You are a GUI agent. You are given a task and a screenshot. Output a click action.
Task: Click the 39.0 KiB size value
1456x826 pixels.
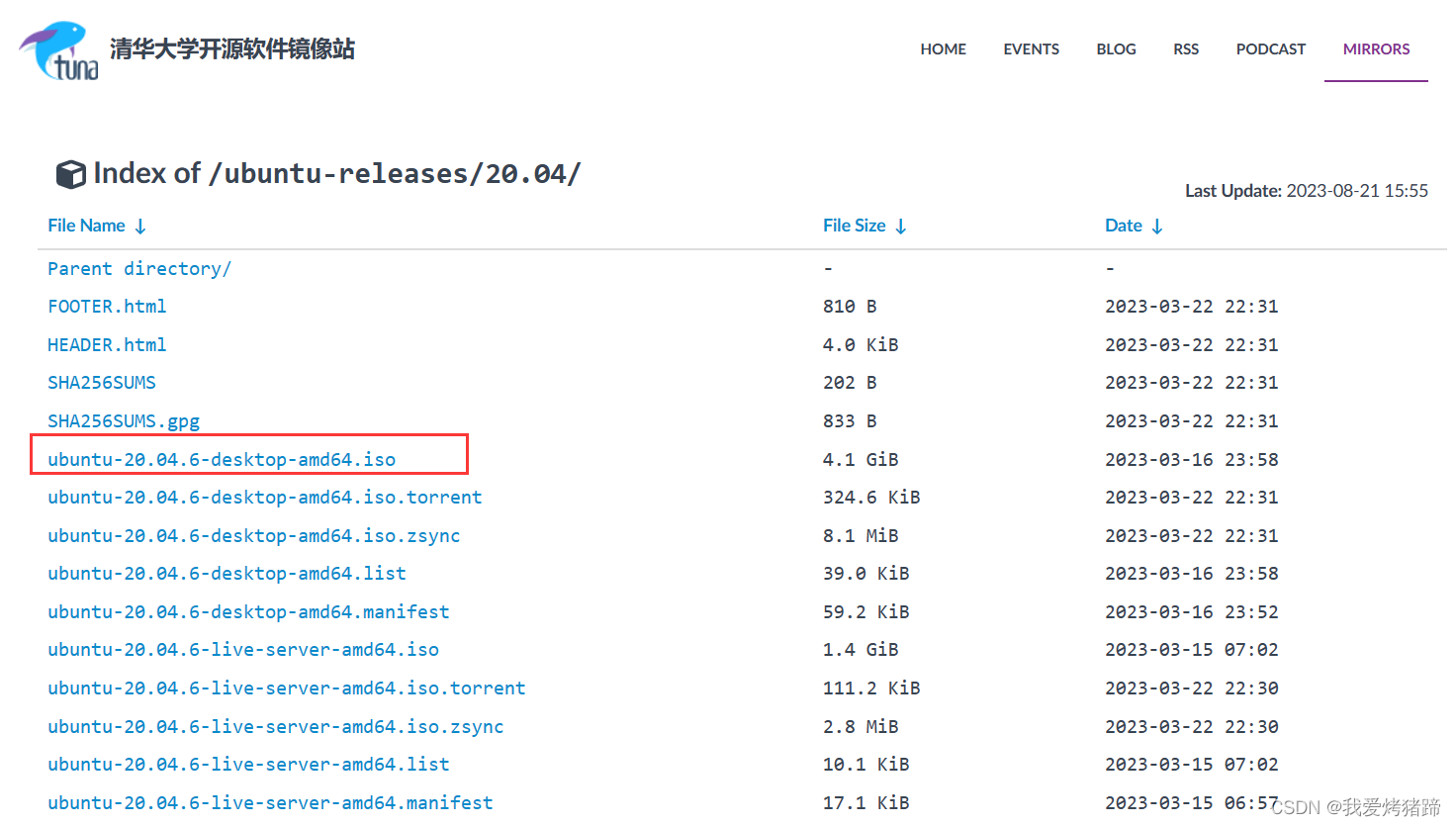point(866,574)
